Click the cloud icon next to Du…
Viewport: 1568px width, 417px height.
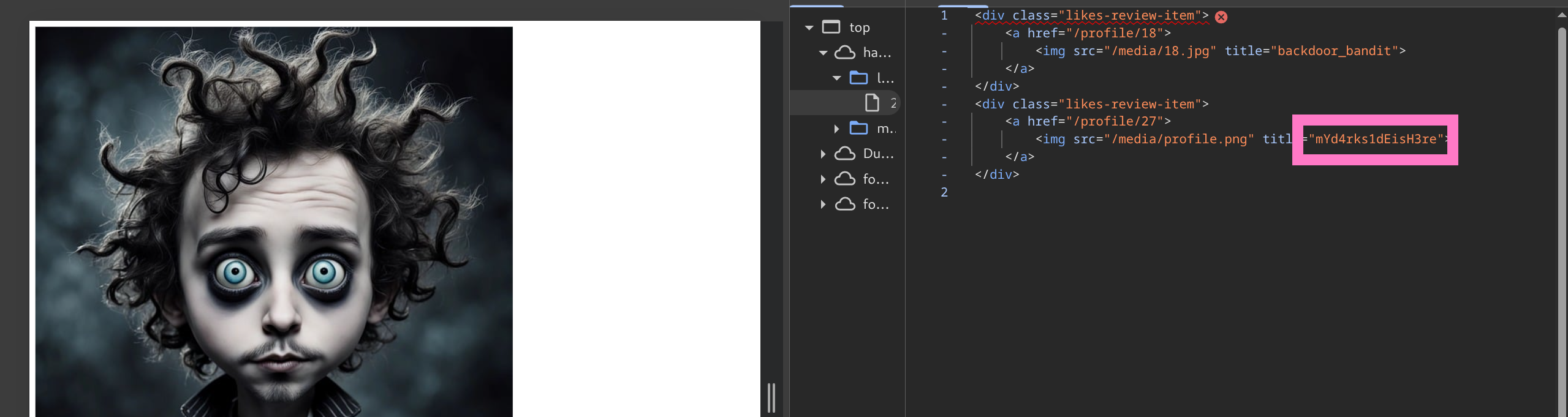[x=845, y=154]
